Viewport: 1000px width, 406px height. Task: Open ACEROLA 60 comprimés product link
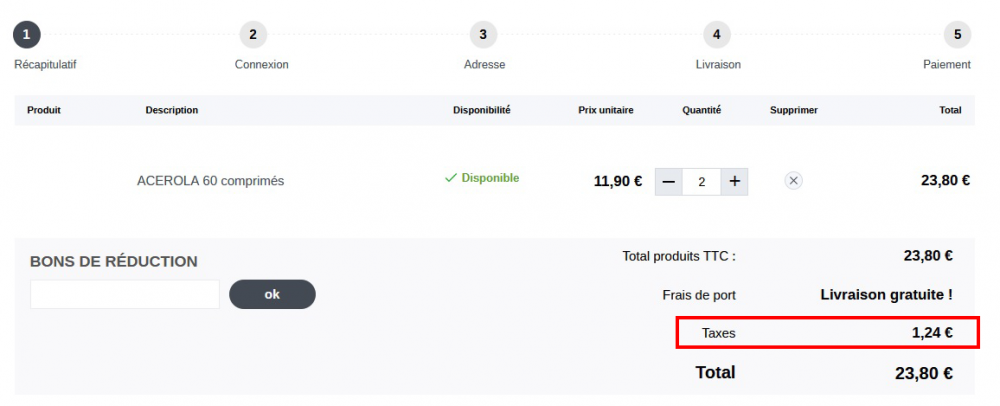211,181
